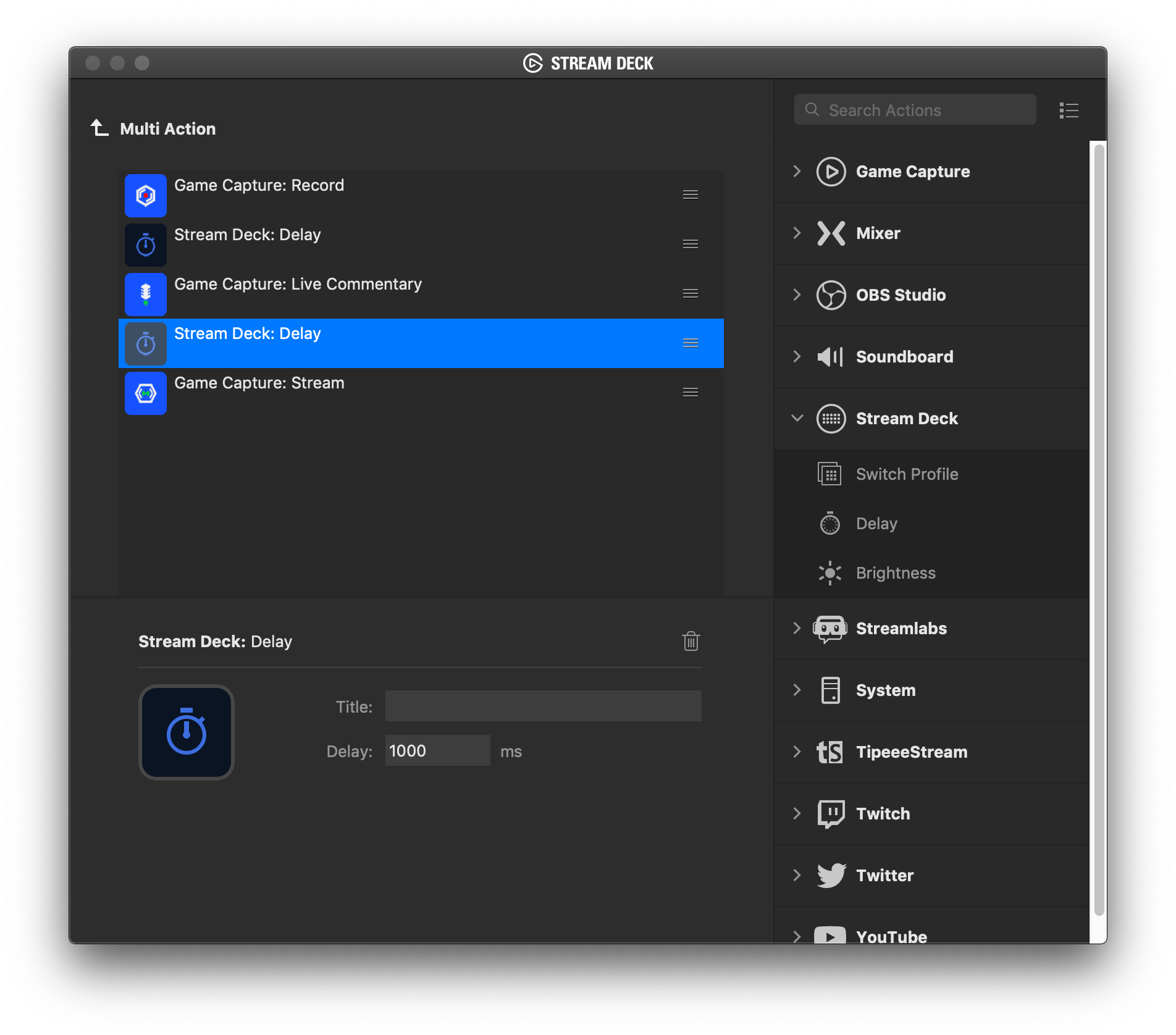1176x1035 pixels.
Task: Click the Game Capture Record action icon
Action: click(146, 195)
